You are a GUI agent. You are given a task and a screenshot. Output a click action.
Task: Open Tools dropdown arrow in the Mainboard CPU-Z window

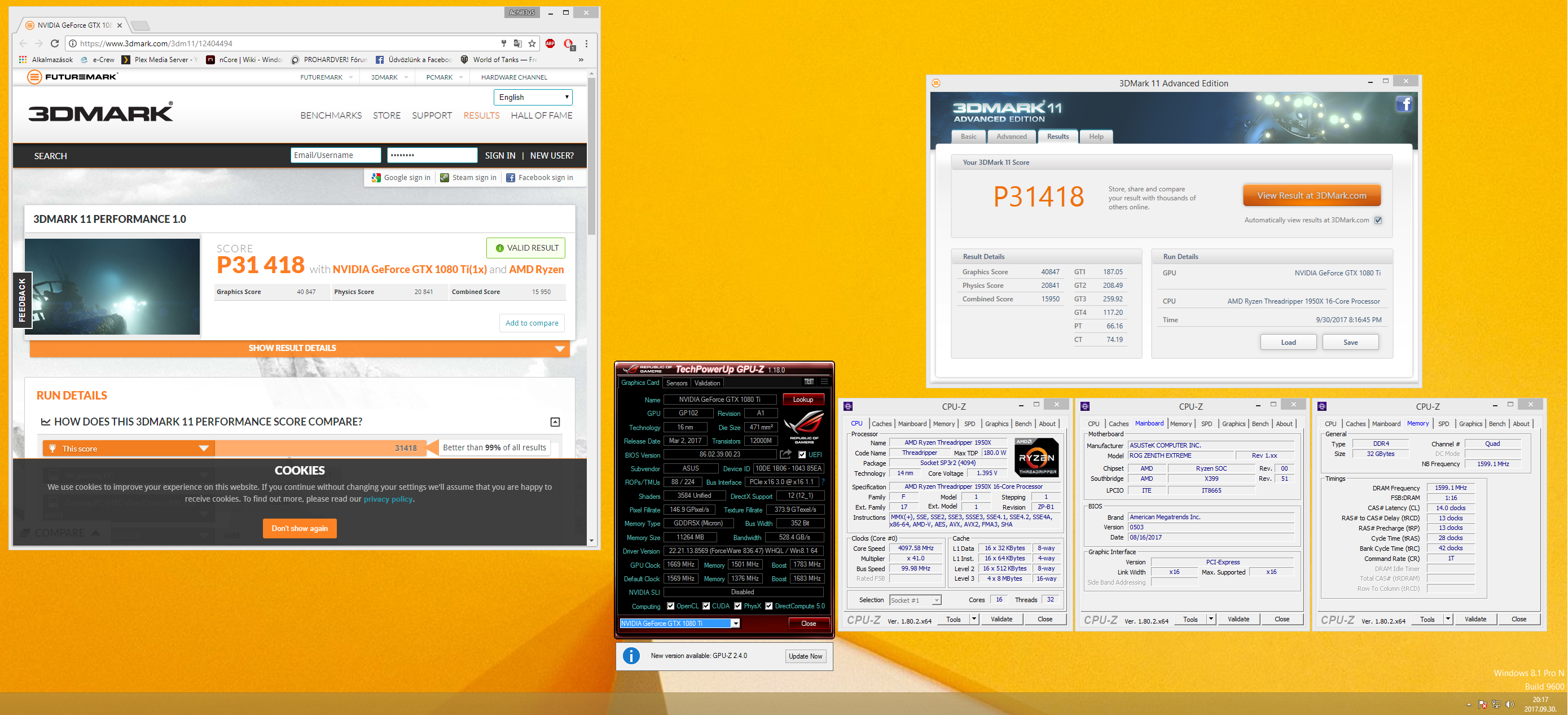(1211, 619)
